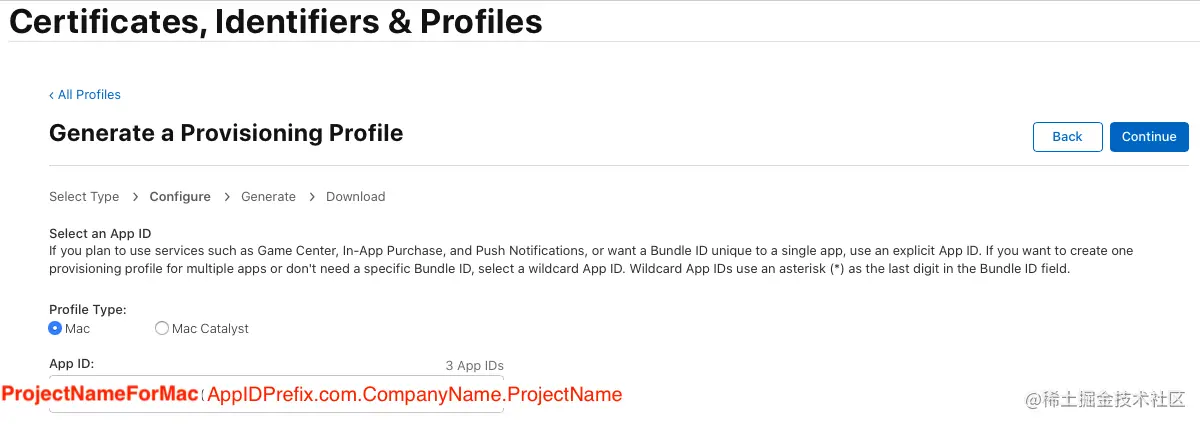This screenshot has height=424, width=1200.
Task: Click the chevron after Select Type
Action: tap(135, 197)
